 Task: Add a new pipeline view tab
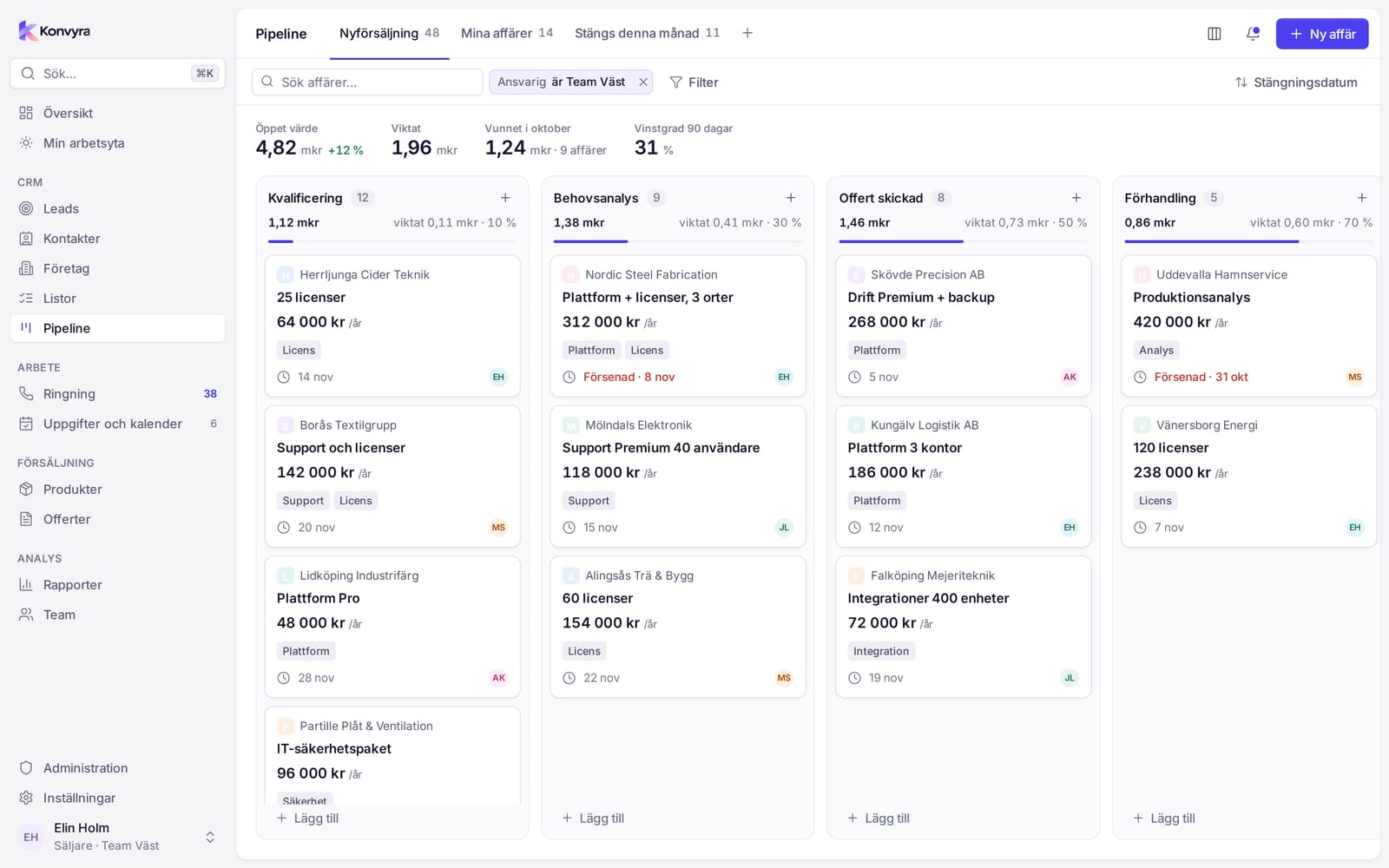click(747, 33)
